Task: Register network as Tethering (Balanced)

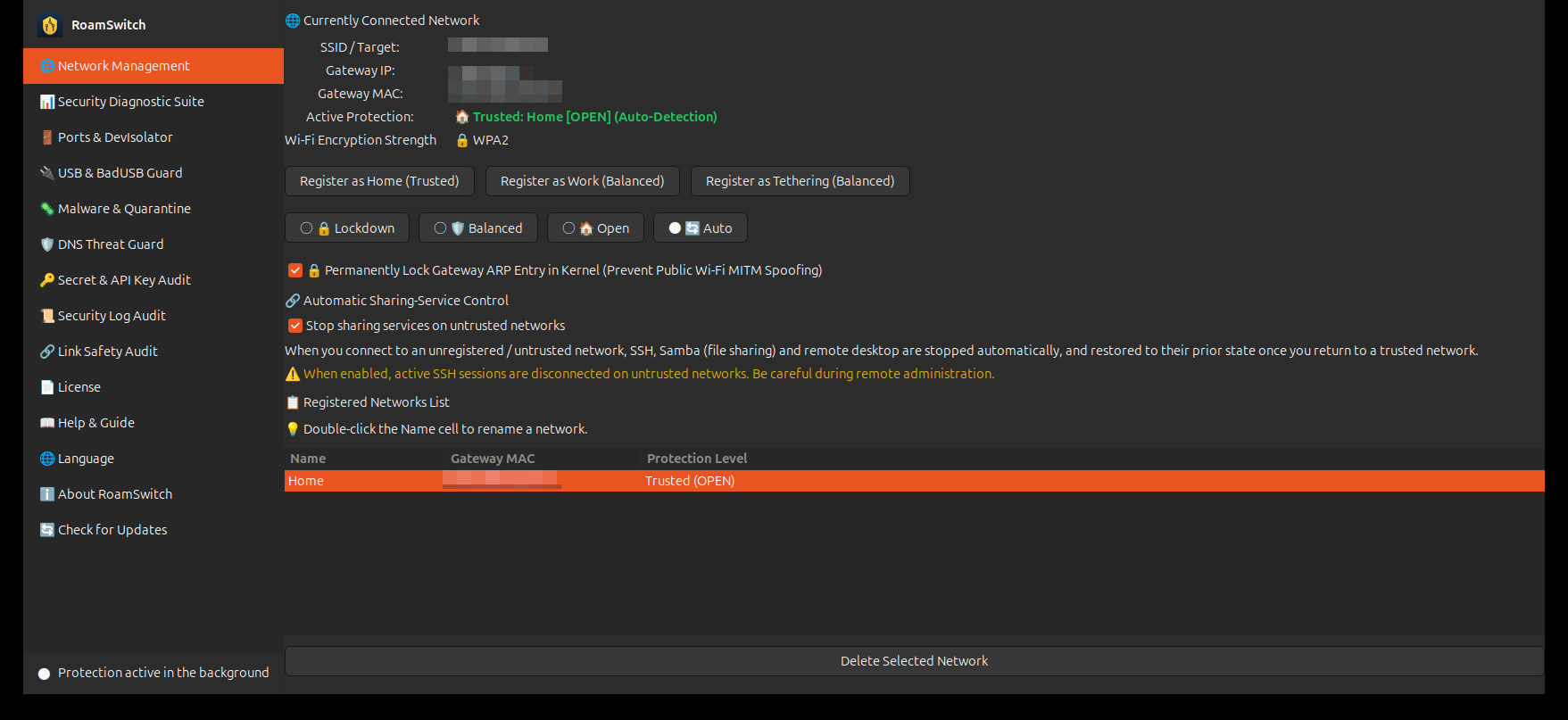Action: 800,181
